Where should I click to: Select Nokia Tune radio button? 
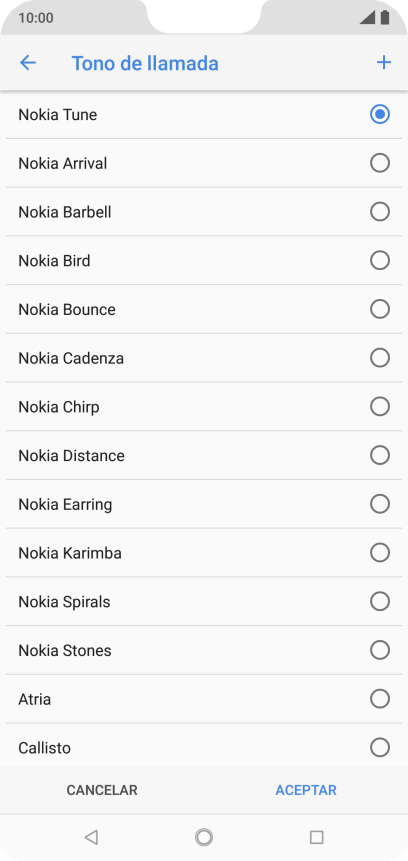click(x=380, y=114)
